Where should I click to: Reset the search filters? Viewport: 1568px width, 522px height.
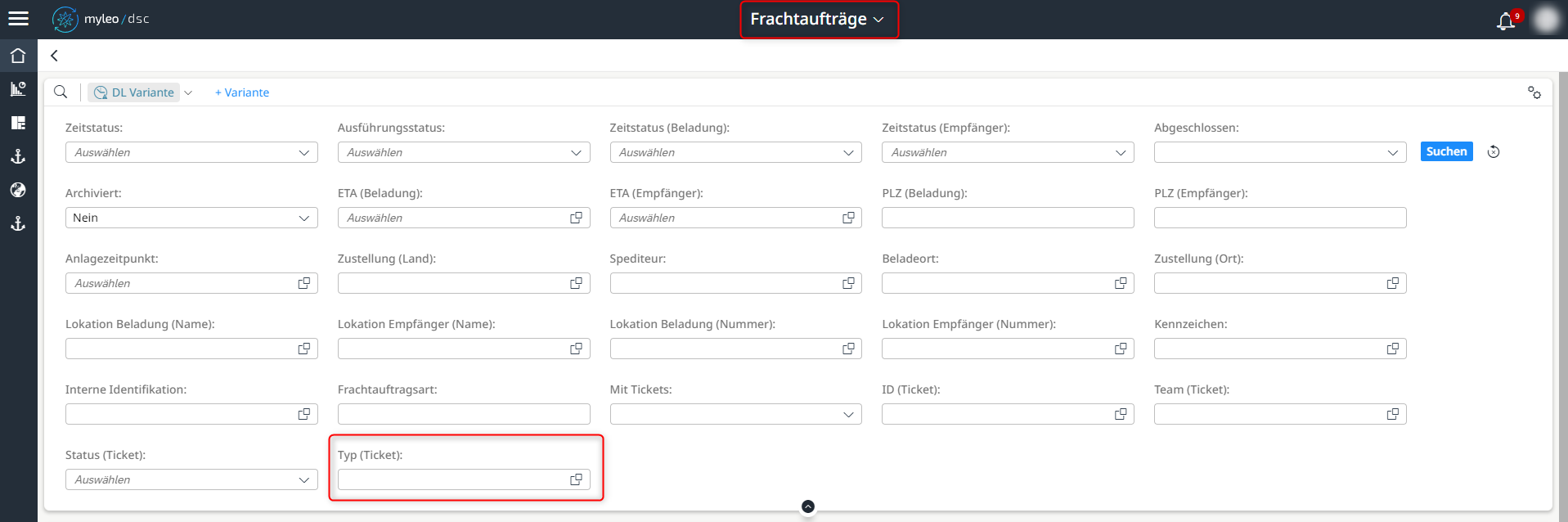[1494, 151]
